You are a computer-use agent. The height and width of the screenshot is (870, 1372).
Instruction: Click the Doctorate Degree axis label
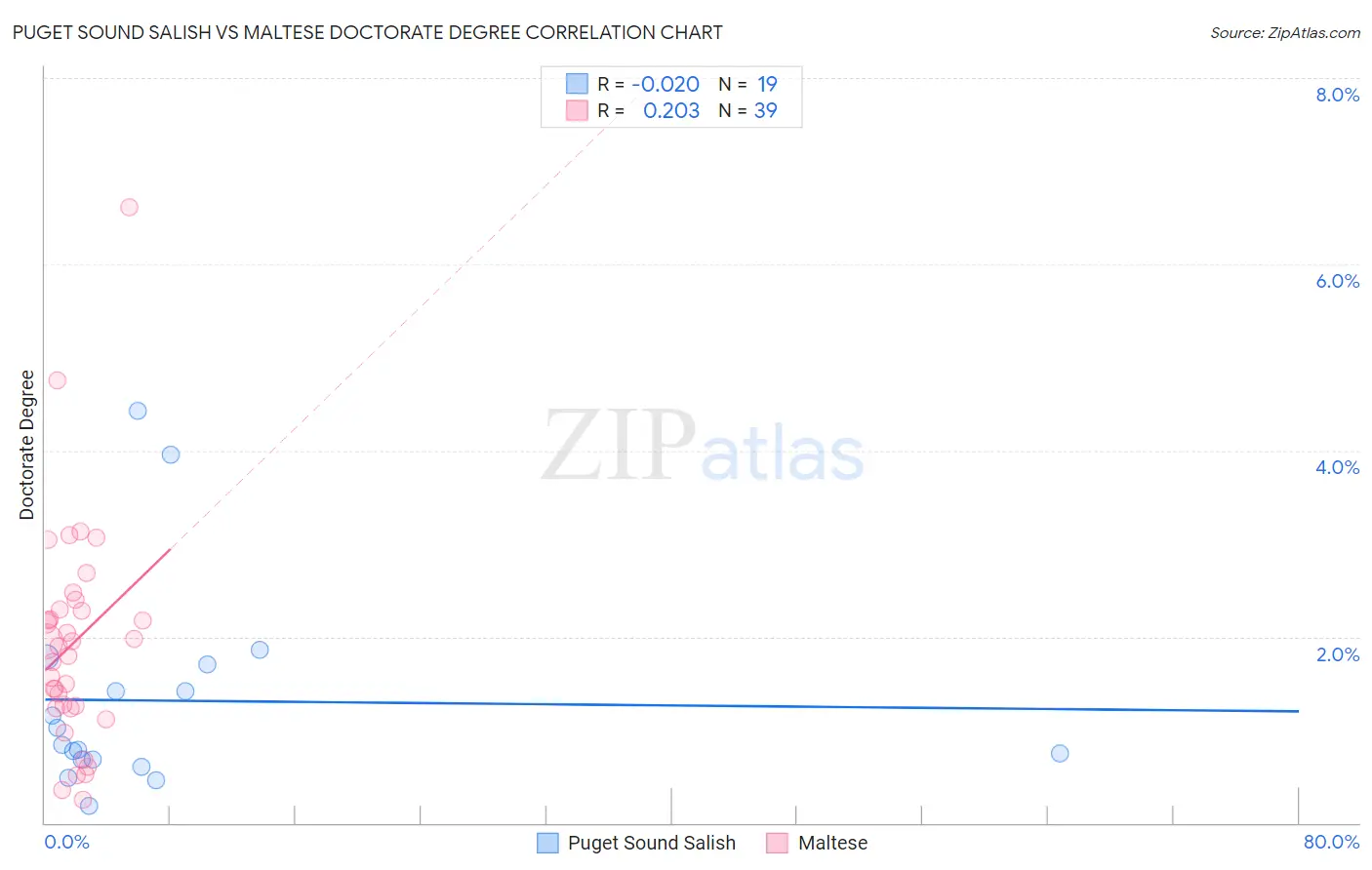tap(26, 445)
